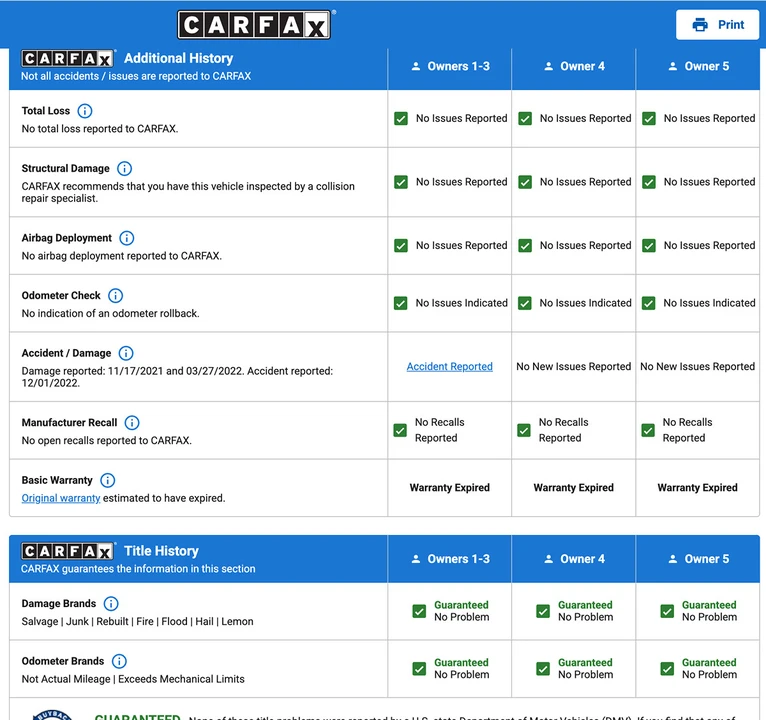Click Odometer Check check mark for Owner 5
Screen dimensions: 766x720
[x=649, y=303]
